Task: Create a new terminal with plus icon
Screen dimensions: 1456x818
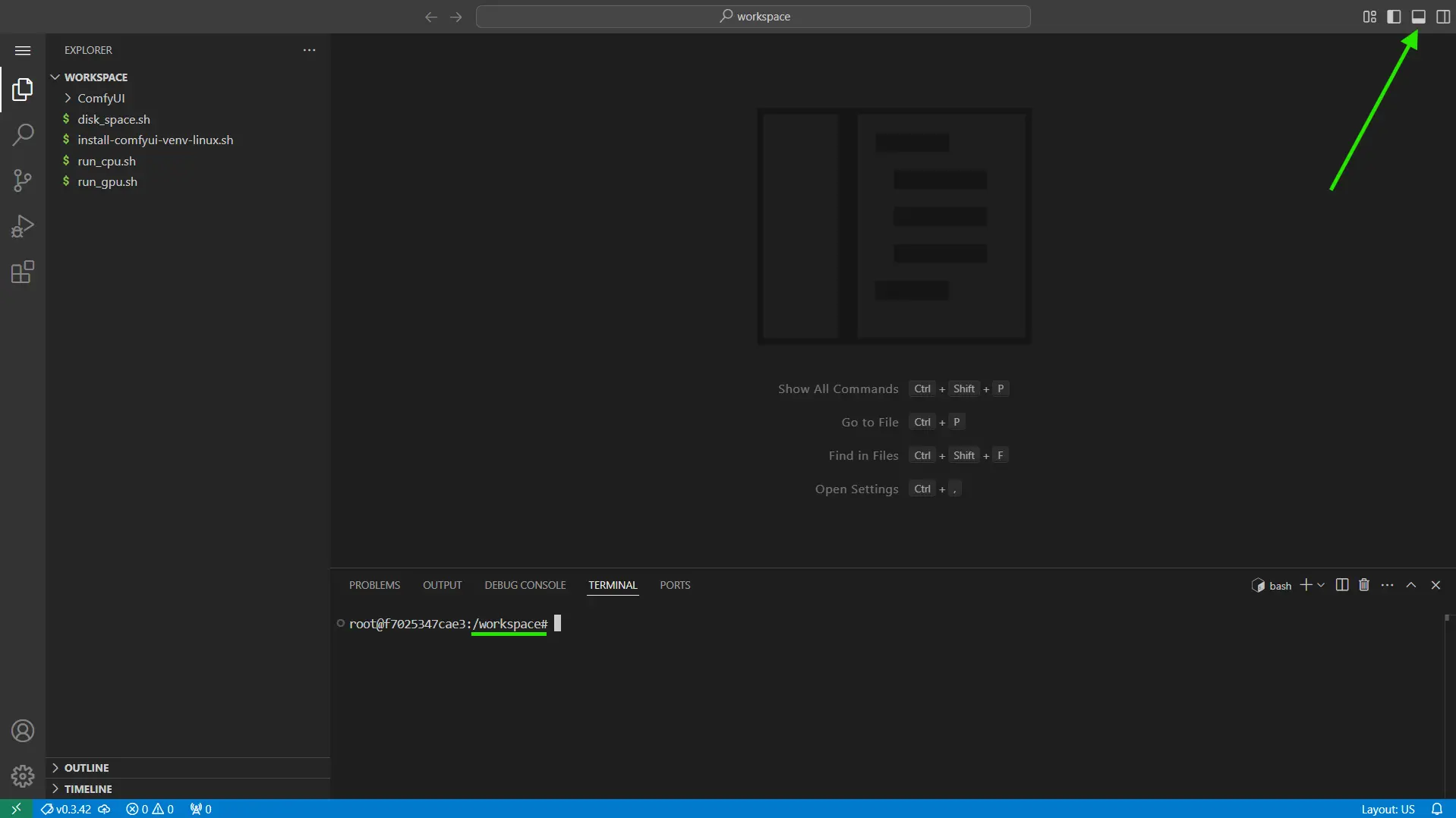Action: coord(1306,585)
